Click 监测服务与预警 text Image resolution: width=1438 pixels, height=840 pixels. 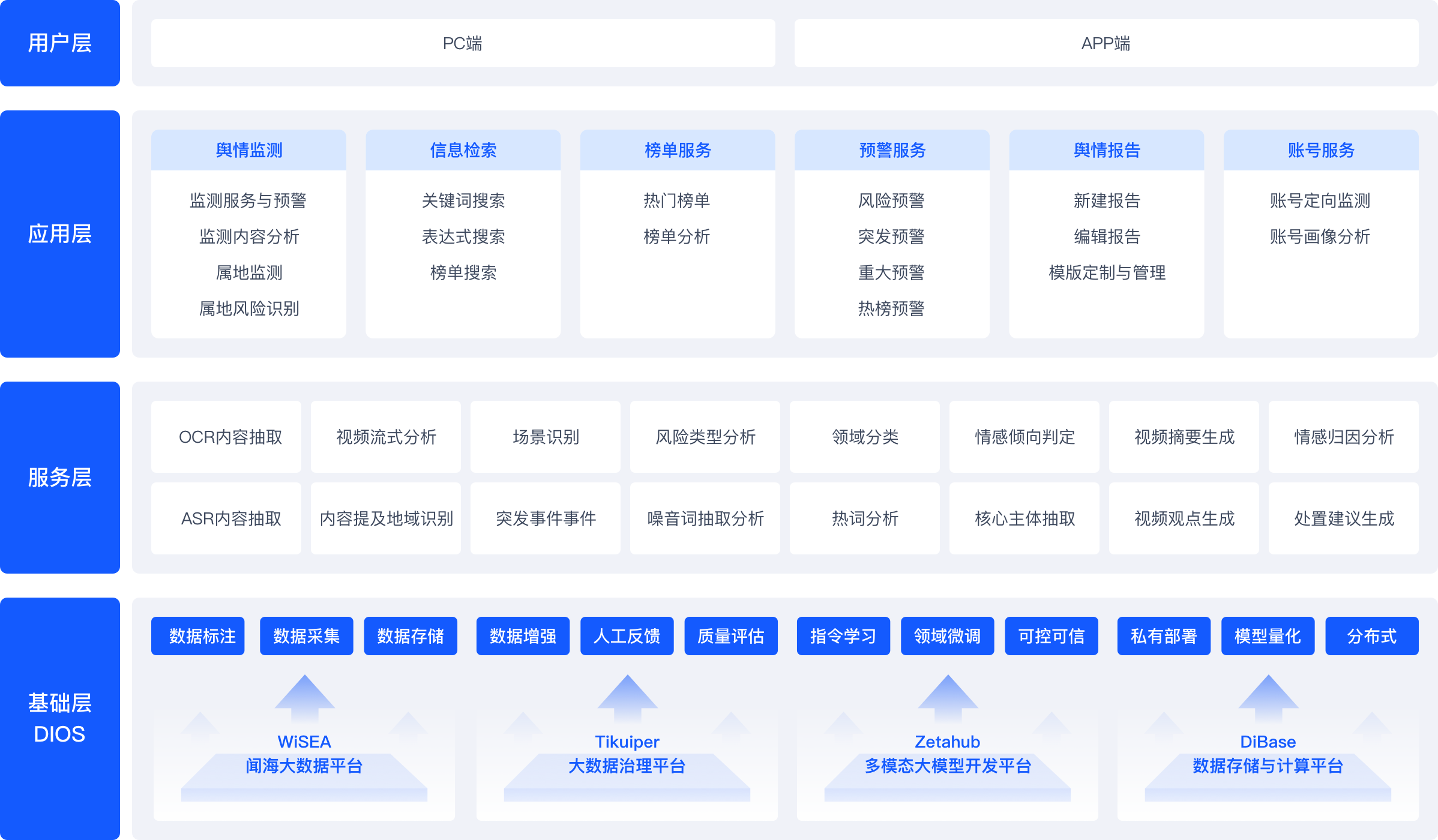point(248,200)
